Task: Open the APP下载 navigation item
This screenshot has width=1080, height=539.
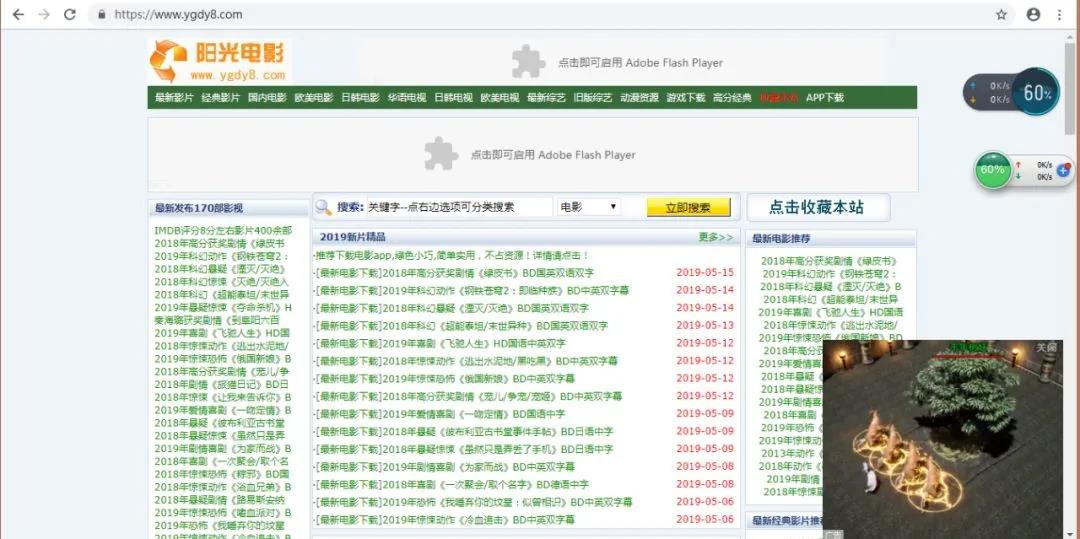Action: [x=824, y=98]
